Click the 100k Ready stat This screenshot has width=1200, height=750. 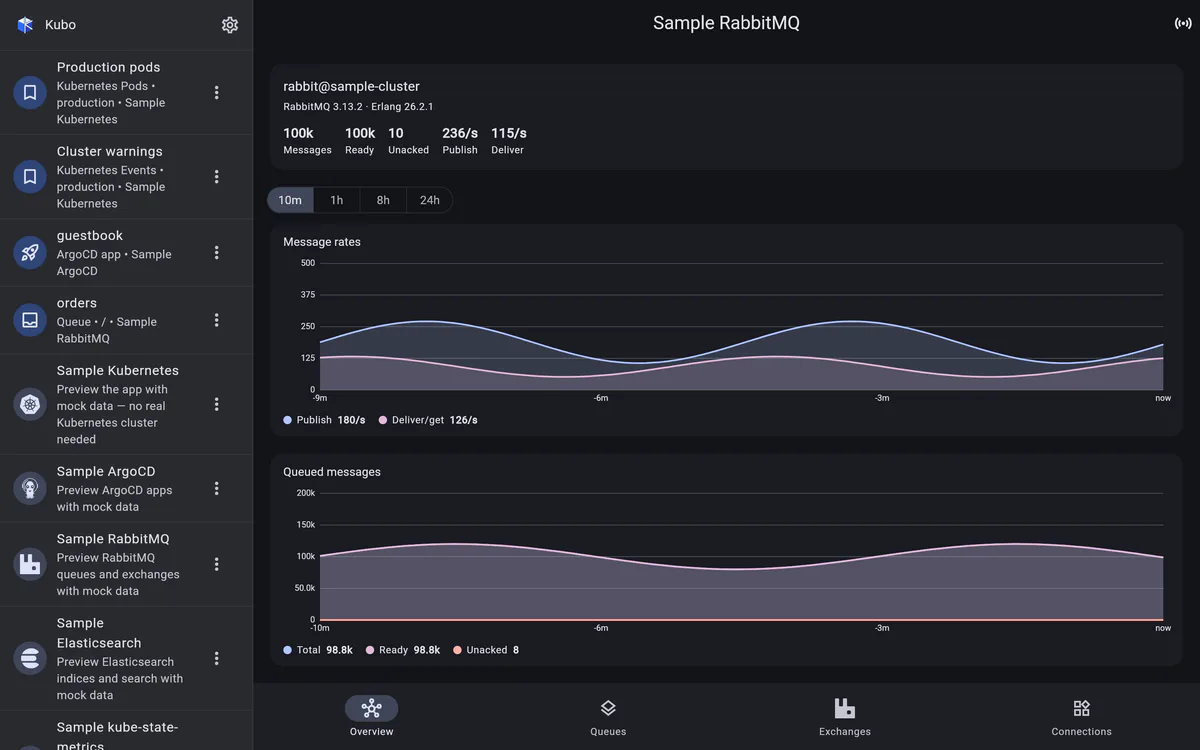tap(360, 140)
